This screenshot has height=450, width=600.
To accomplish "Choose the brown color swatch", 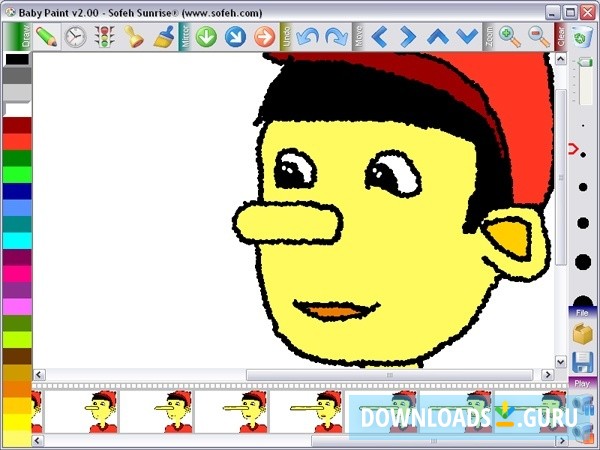I will pyautogui.click(x=17, y=356).
